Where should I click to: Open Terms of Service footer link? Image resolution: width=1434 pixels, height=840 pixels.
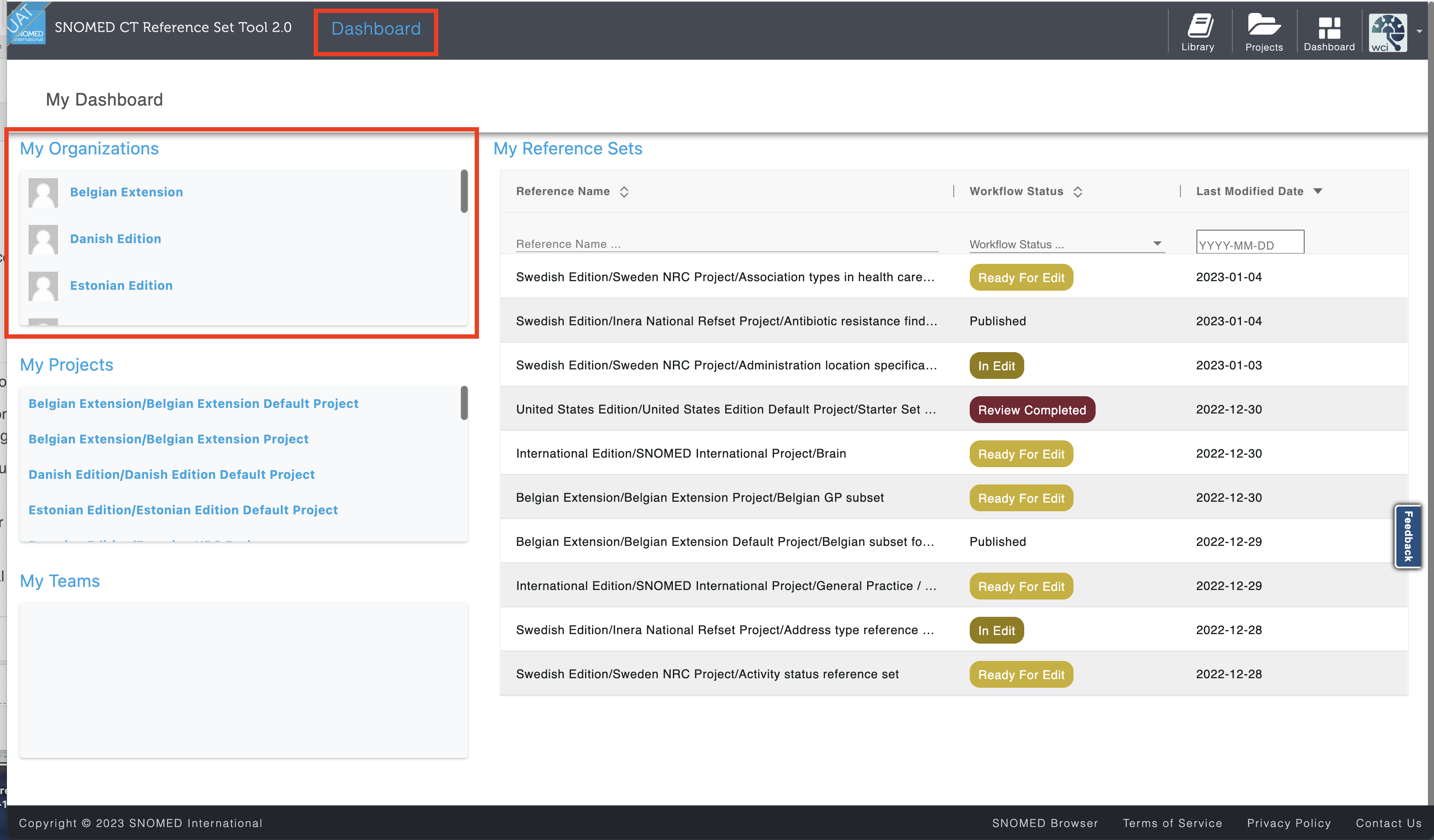coord(1172,823)
